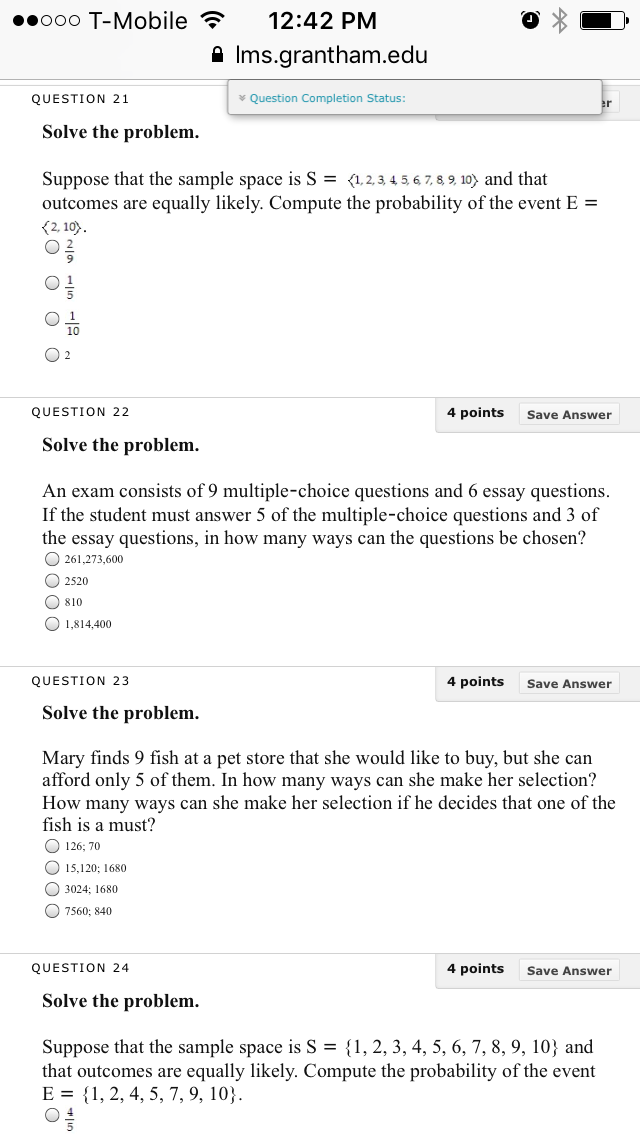Save Answer for Question 23

pyautogui.click(x=569, y=683)
